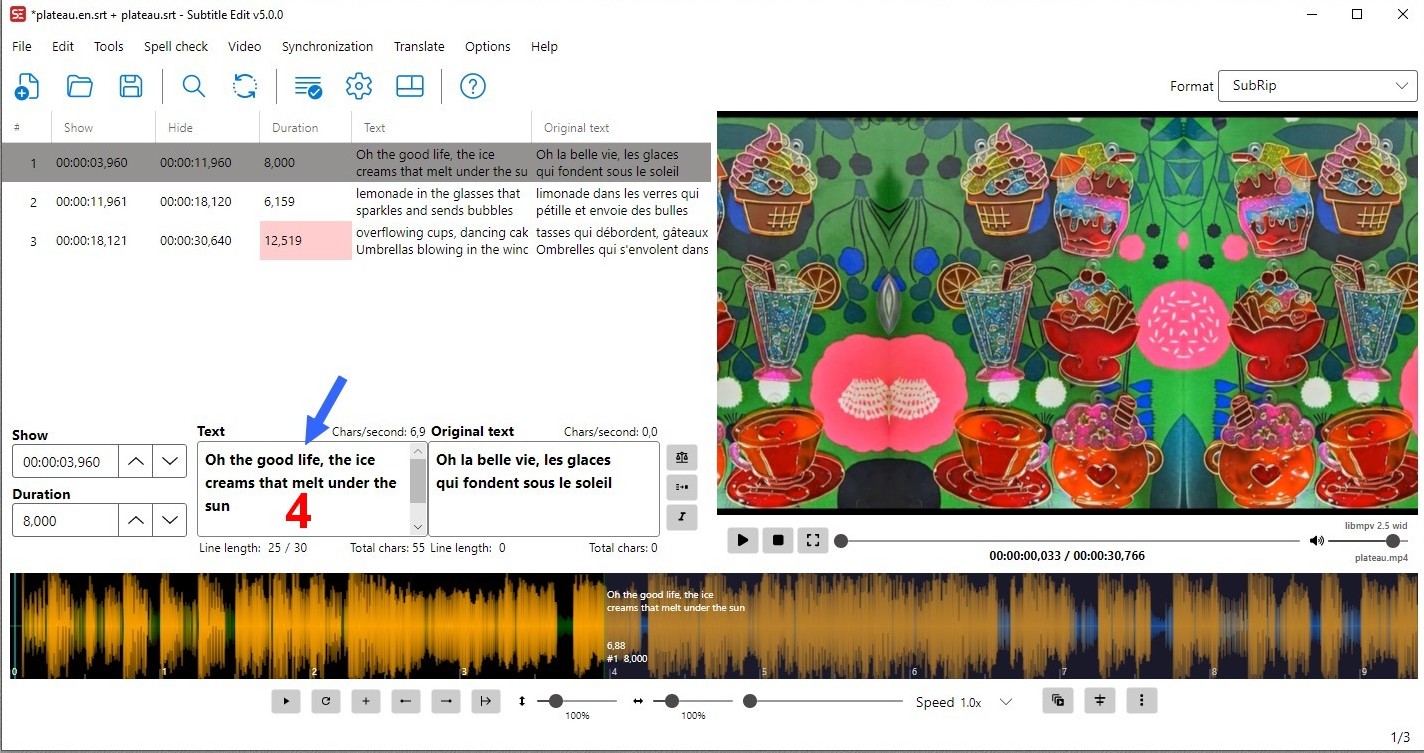
Task: Click the # column header
Action: 26,128
